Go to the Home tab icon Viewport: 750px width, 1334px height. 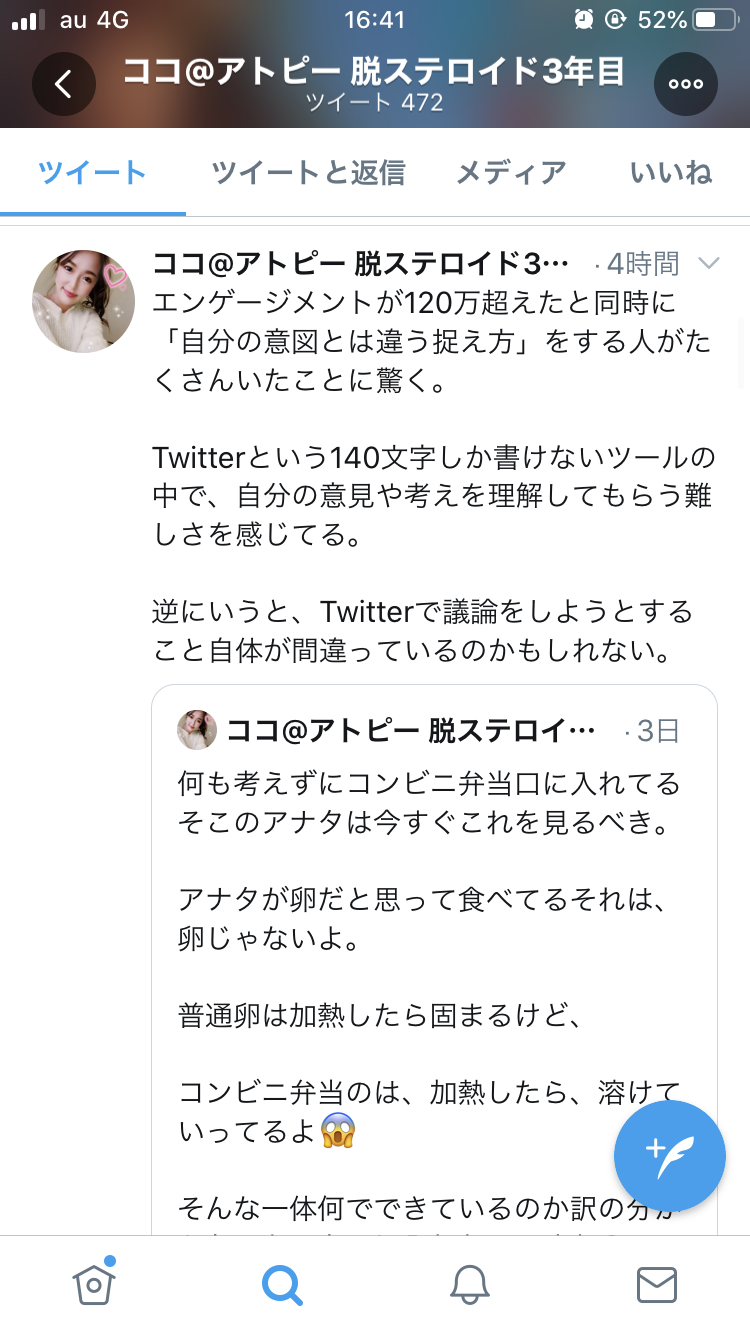[93, 1283]
